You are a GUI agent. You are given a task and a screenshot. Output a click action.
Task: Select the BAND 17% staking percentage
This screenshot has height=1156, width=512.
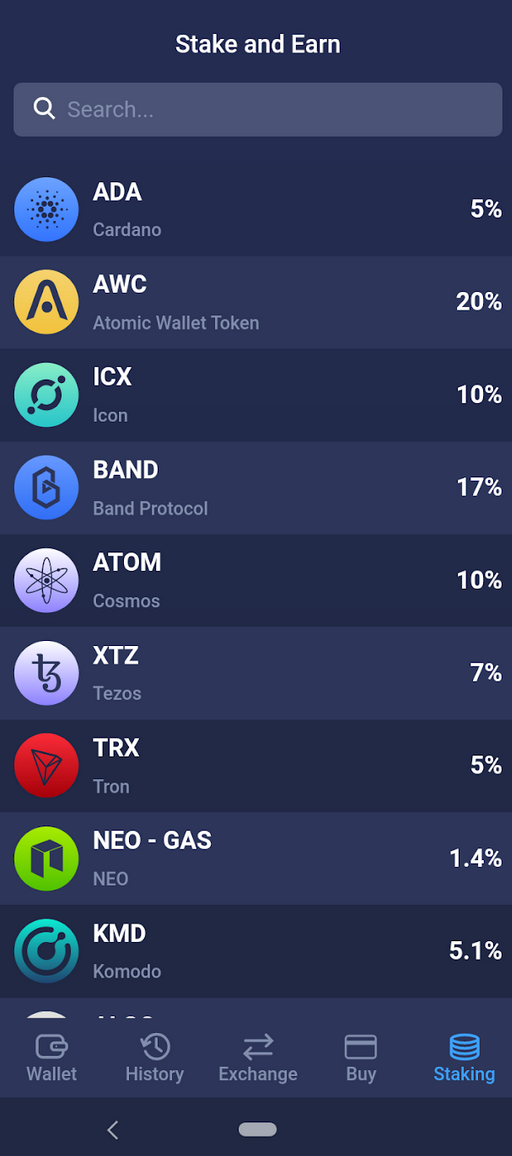pos(480,487)
